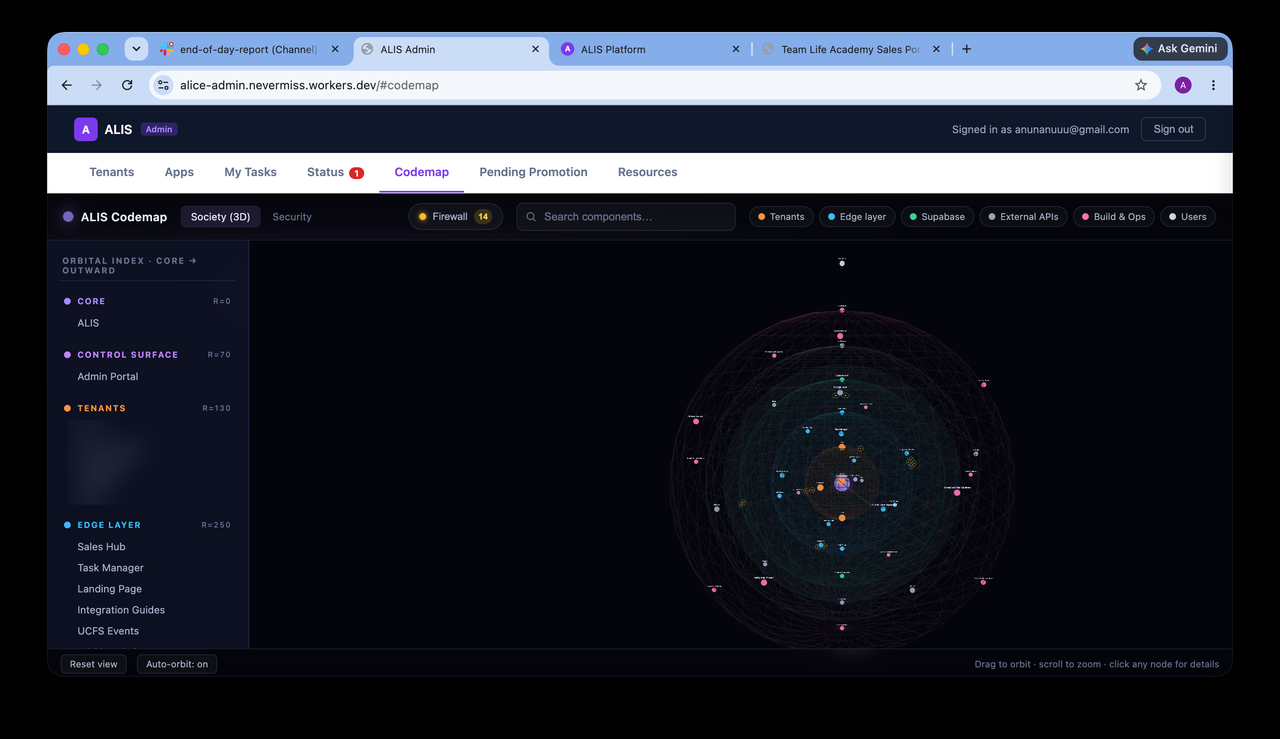The width and height of the screenshot is (1280, 739).
Task: Toggle the Edge layer legend filter
Action: 857,216
